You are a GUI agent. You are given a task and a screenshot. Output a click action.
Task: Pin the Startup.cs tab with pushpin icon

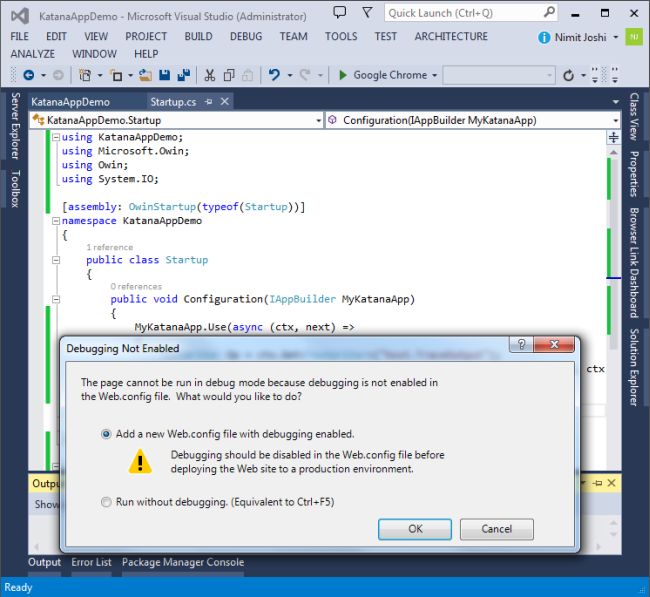(x=209, y=102)
